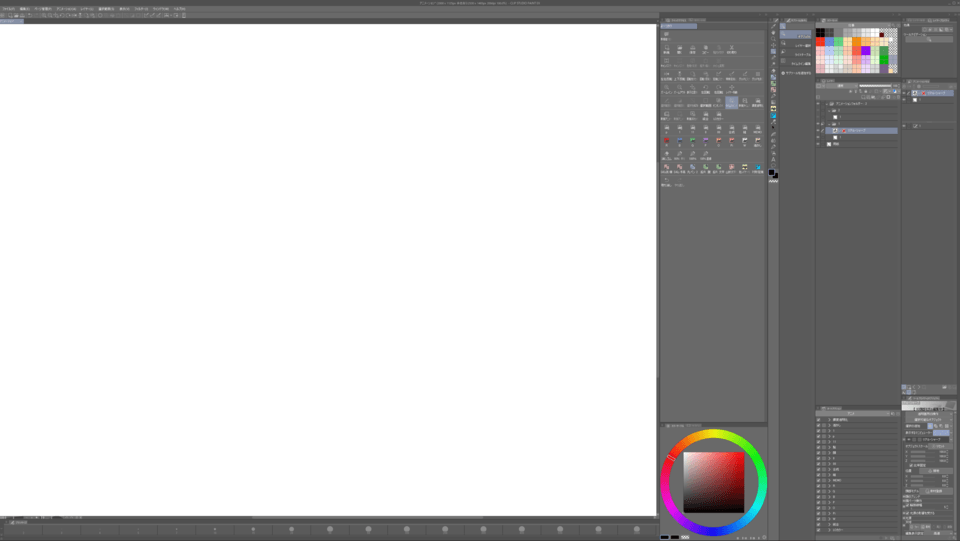Toggle the MEMO auto action checkbox
Image resolution: width=960 pixels, height=541 pixels.
(x=819, y=480)
